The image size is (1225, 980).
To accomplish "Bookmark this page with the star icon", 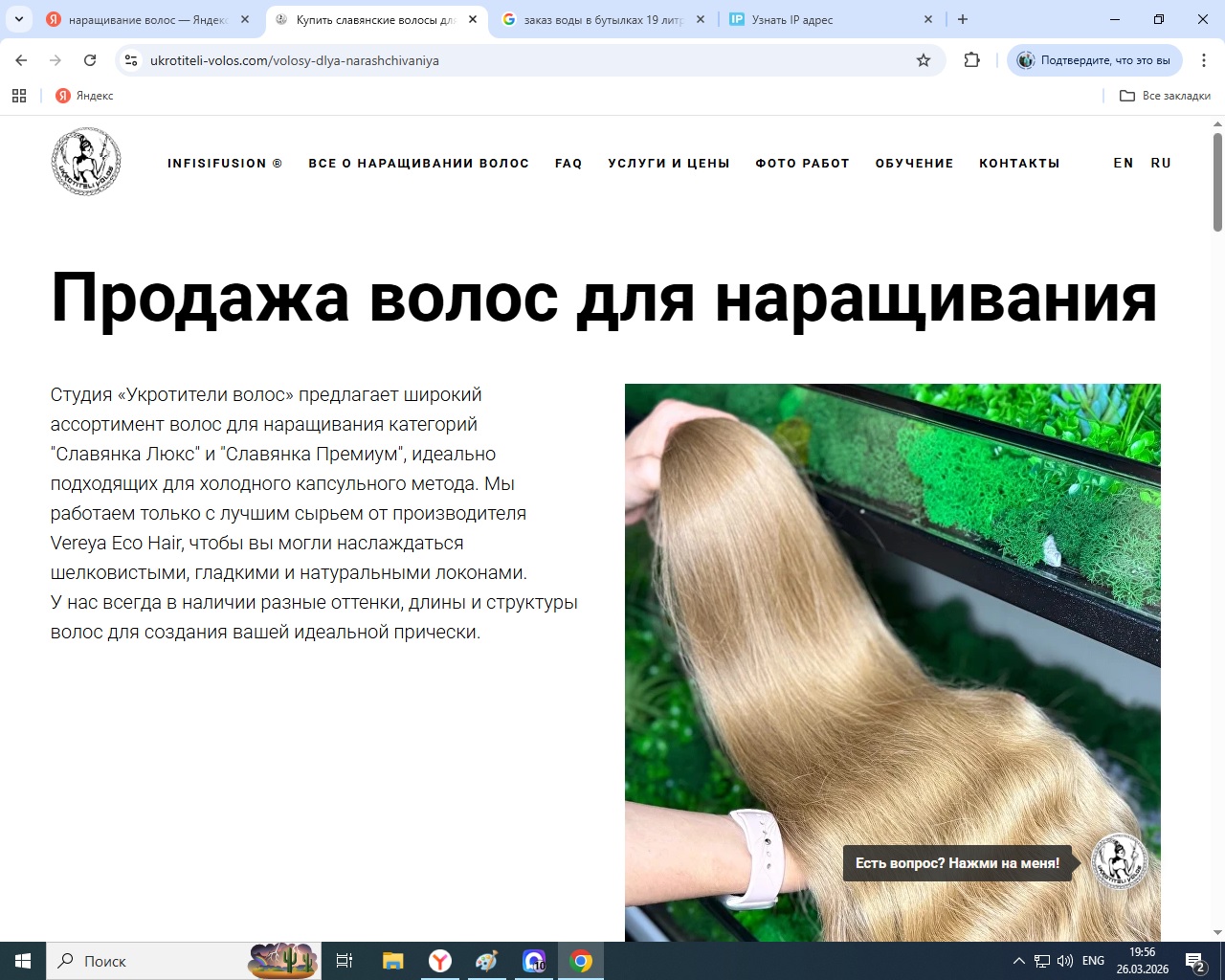I will coord(924,60).
